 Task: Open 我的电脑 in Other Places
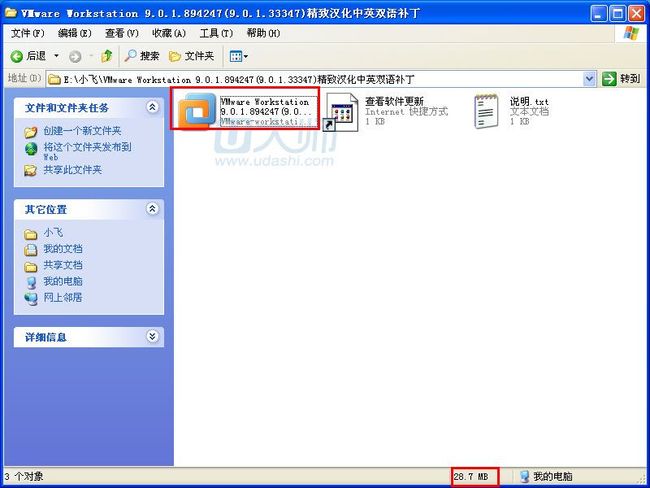click(x=63, y=281)
